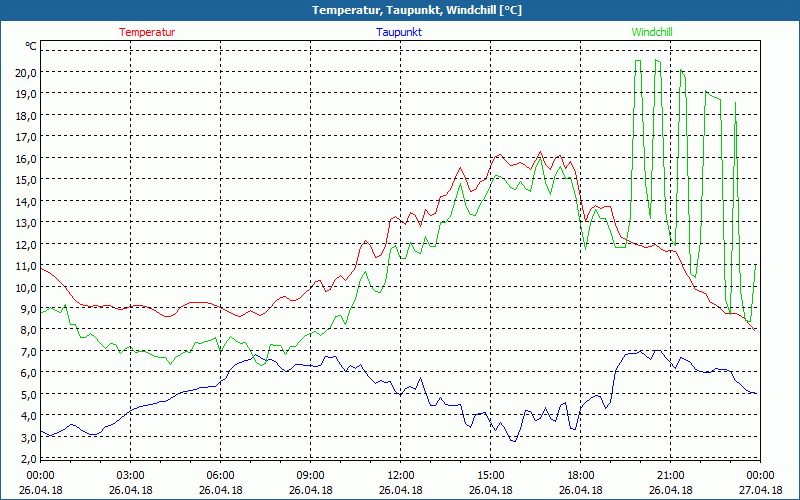Image resolution: width=800 pixels, height=500 pixels.
Task: Click the '18,0' Y-axis value
Action: coord(26,115)
